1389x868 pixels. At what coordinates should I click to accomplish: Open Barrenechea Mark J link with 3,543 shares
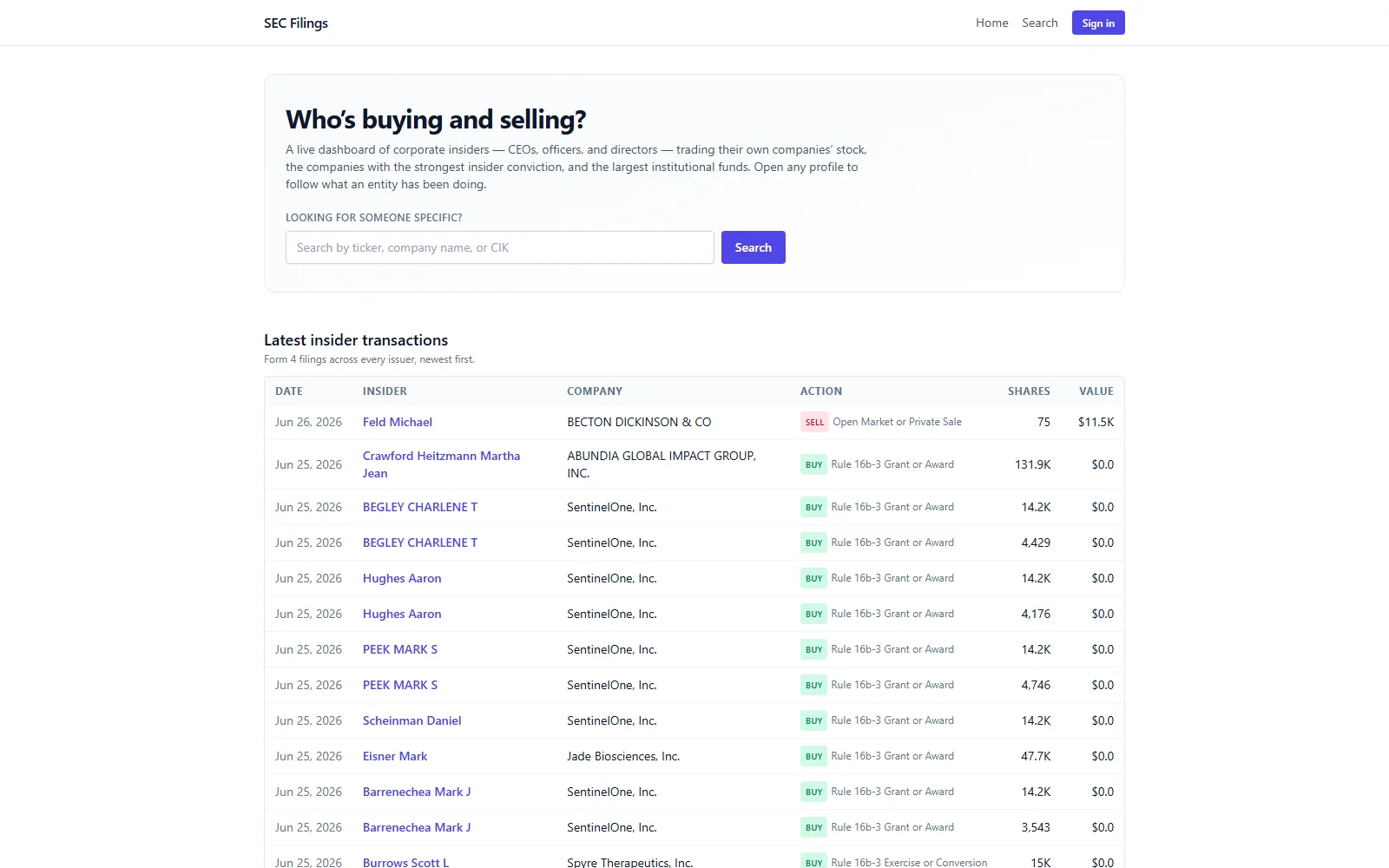(x=417, y=827)
